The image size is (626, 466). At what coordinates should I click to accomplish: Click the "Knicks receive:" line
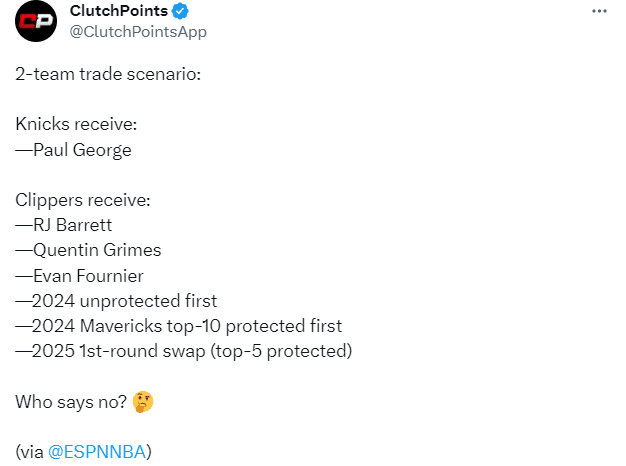[x=78, y=125]
